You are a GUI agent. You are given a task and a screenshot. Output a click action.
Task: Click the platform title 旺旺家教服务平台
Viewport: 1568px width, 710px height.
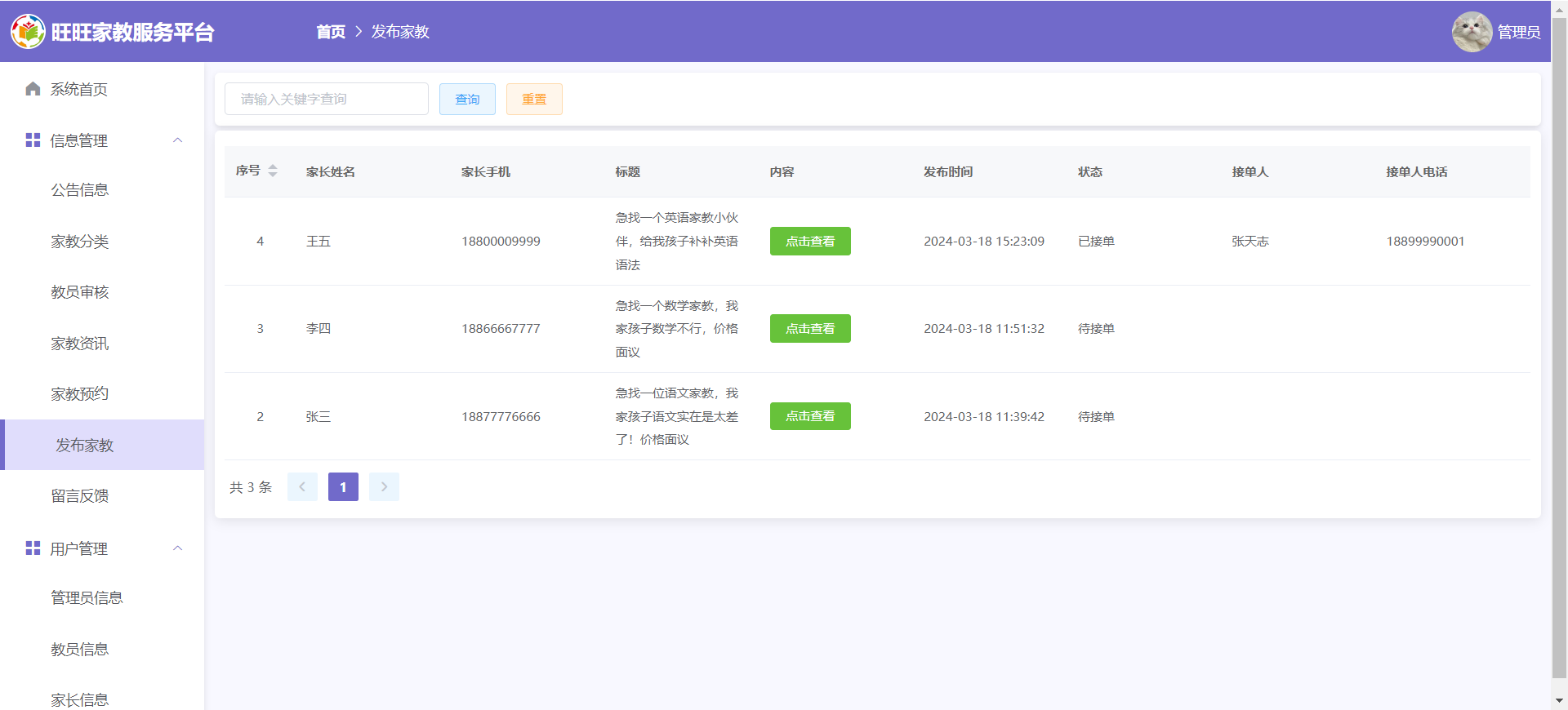click(132, 32)
